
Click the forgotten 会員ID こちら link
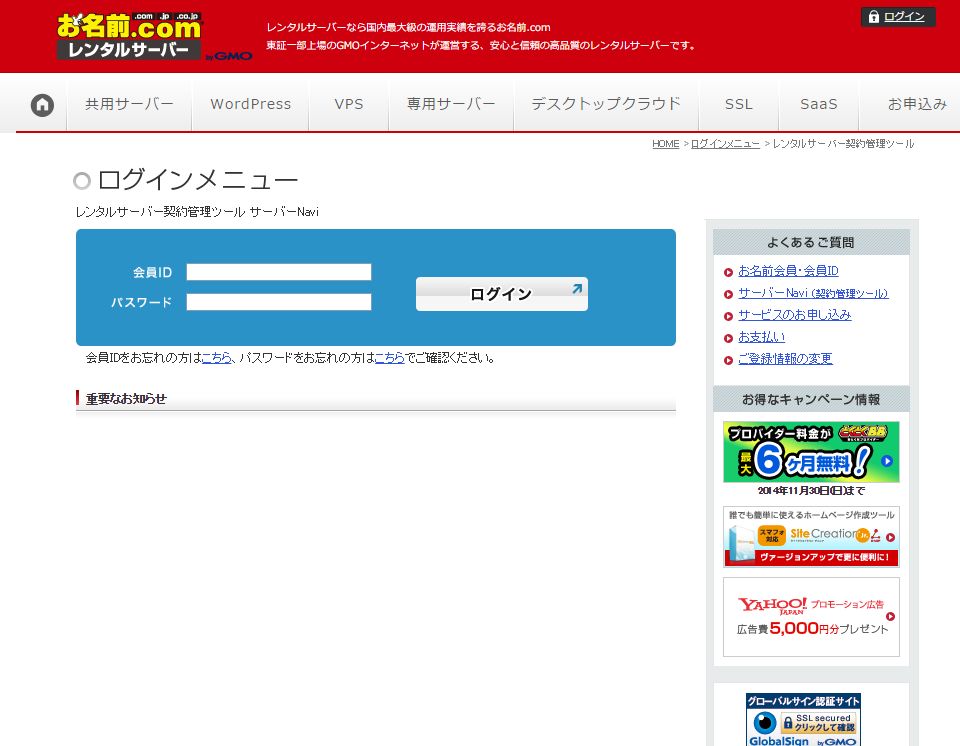click(x=217, y=358)
